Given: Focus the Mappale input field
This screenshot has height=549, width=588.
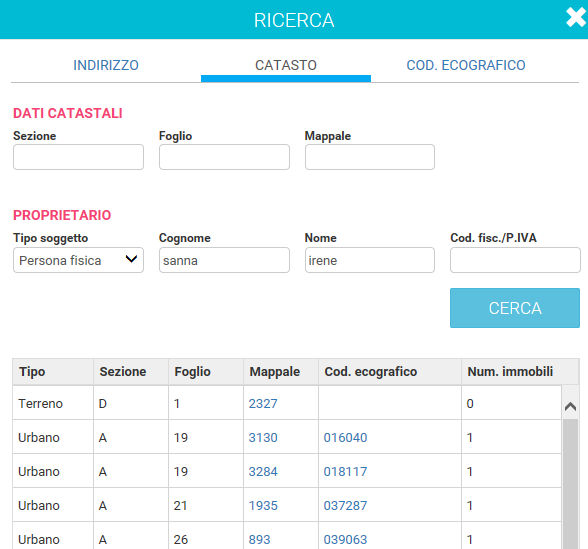Looking at the screenshot, I should click(x=370, y=157).
